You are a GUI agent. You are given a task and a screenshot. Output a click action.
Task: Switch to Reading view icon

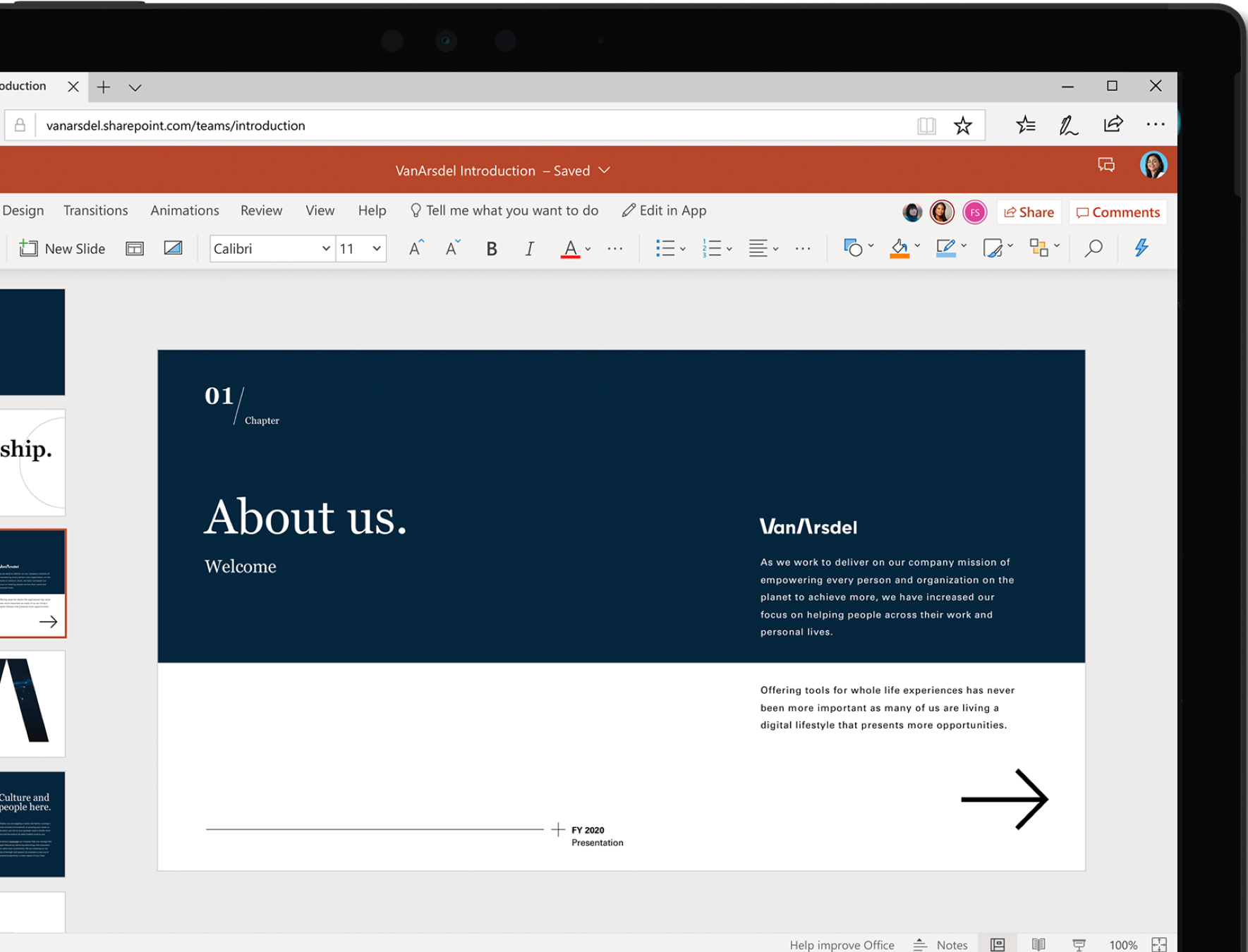[x=1037, y=944]
